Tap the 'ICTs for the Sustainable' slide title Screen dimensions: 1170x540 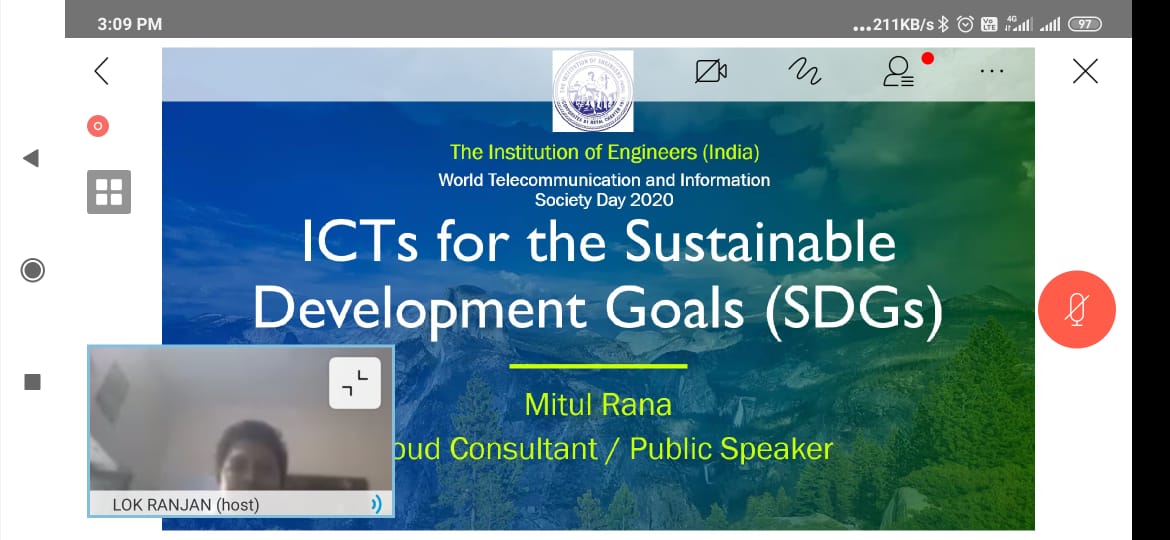(x=599, y=245)
